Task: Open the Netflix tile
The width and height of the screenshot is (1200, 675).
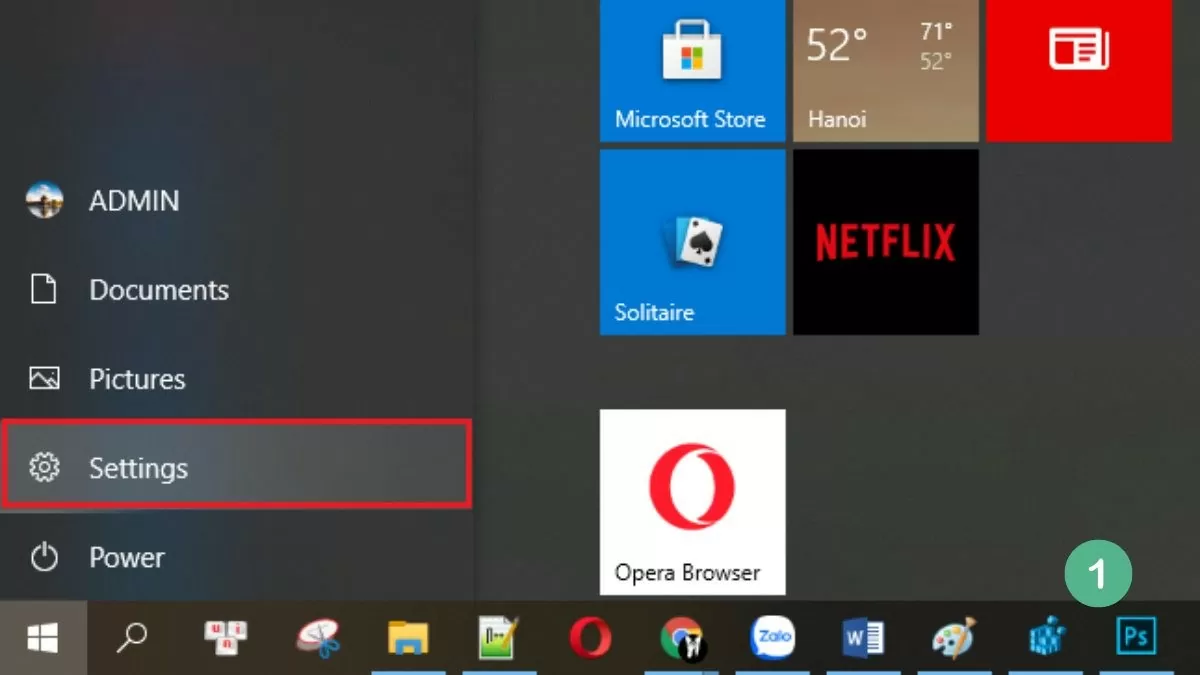Action: tap(884, 242)
